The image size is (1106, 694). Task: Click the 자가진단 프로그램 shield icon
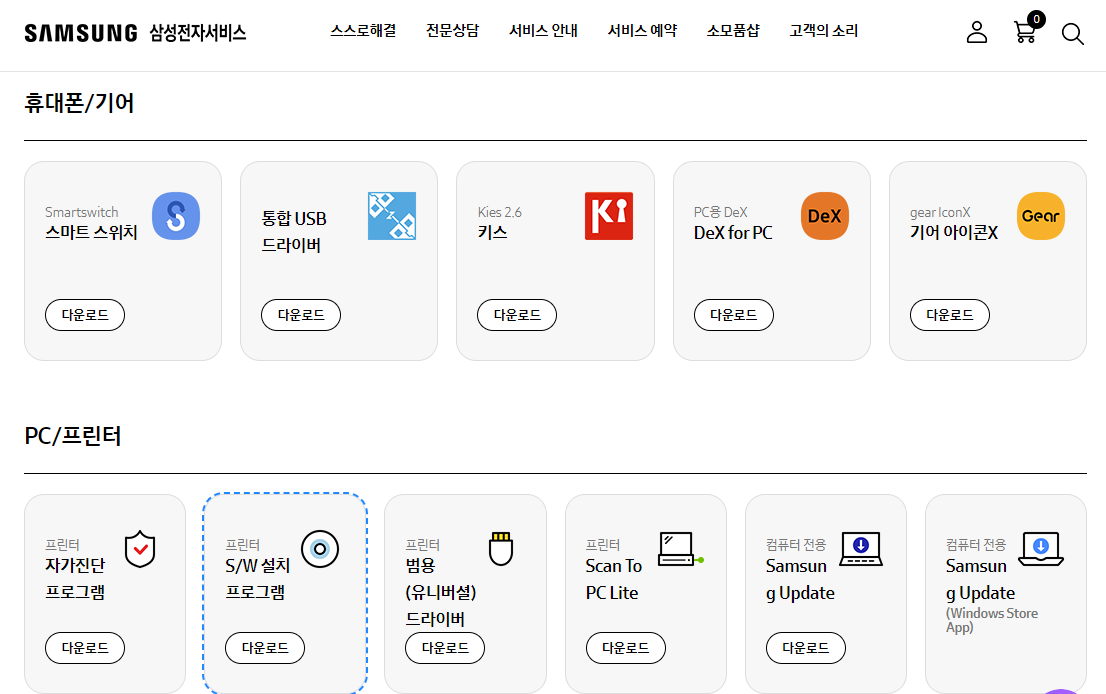click(x=140, y=549)
